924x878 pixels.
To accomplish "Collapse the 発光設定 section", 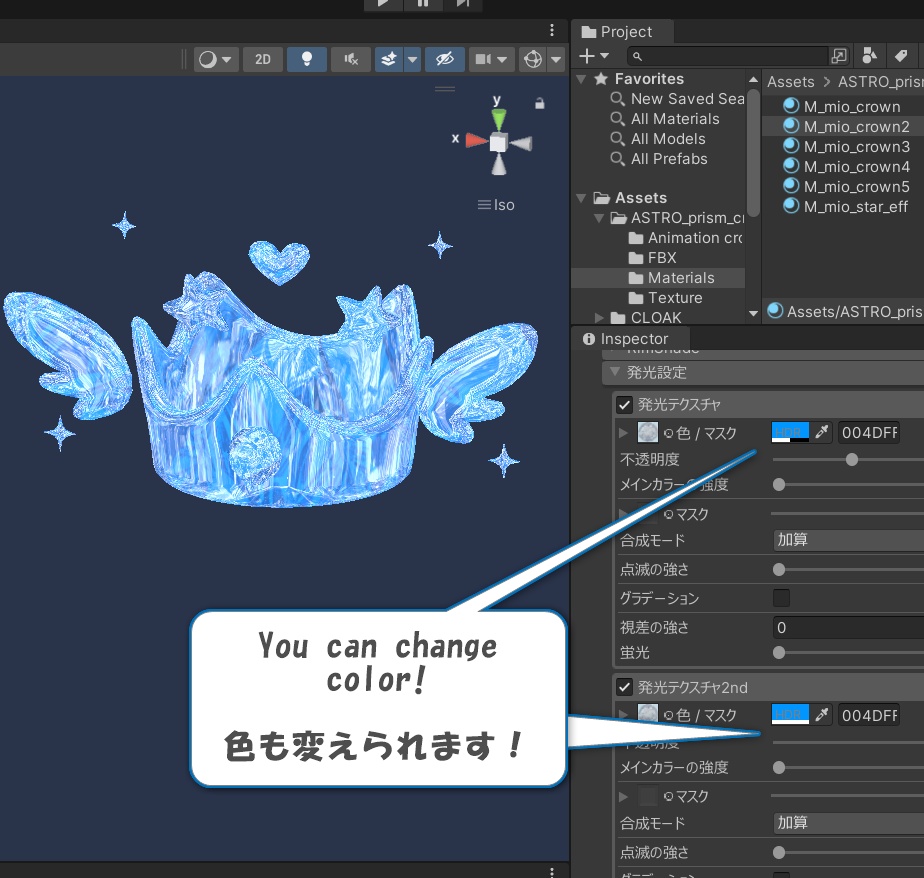I will 615,372.
